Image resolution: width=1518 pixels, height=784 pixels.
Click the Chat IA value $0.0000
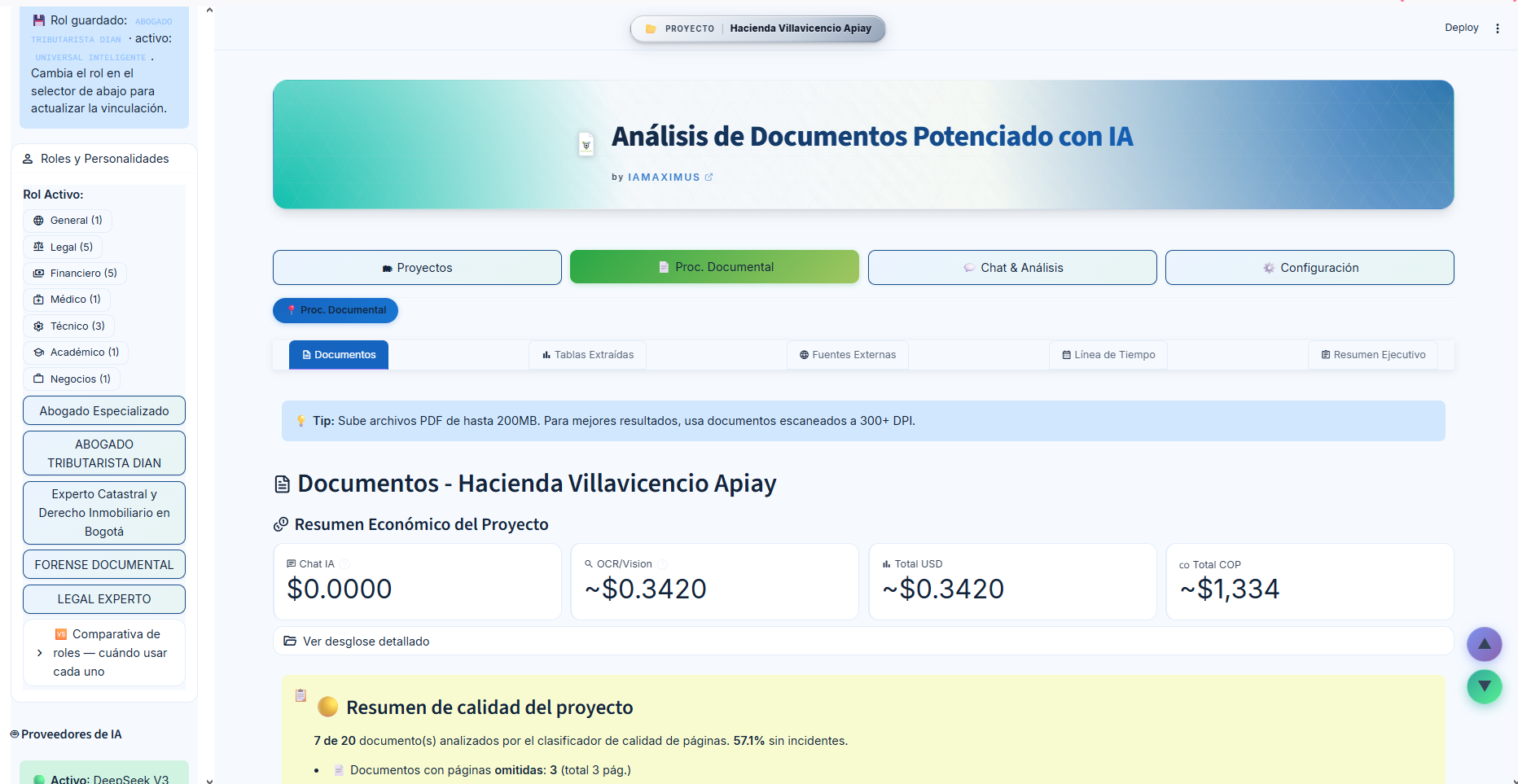[340, 589]
